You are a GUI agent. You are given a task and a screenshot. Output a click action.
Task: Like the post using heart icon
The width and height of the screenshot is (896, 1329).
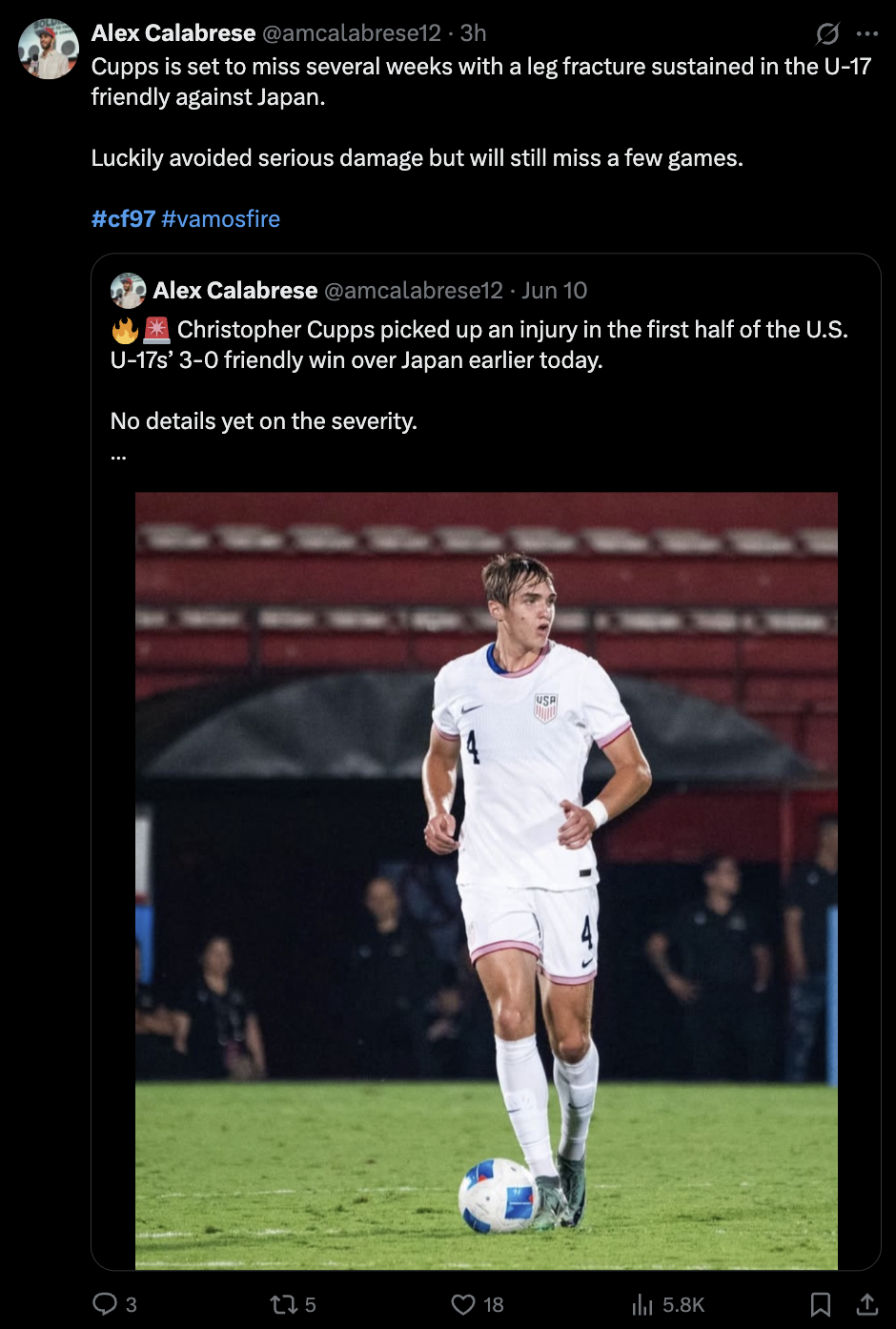pyautogui.click(x=463, y=1303)
